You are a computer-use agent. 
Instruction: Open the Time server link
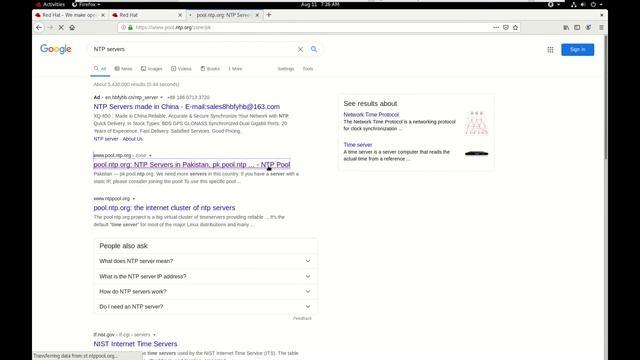click(x=358, y=144)
